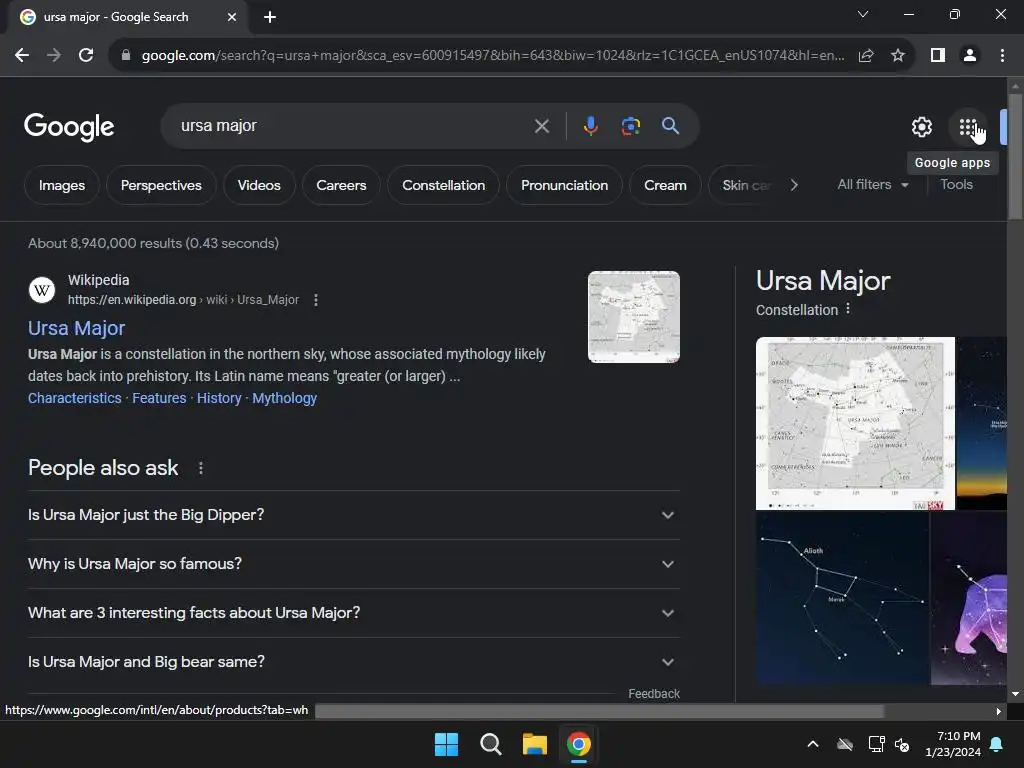Open the muted volume tray icon

(902, 744)
